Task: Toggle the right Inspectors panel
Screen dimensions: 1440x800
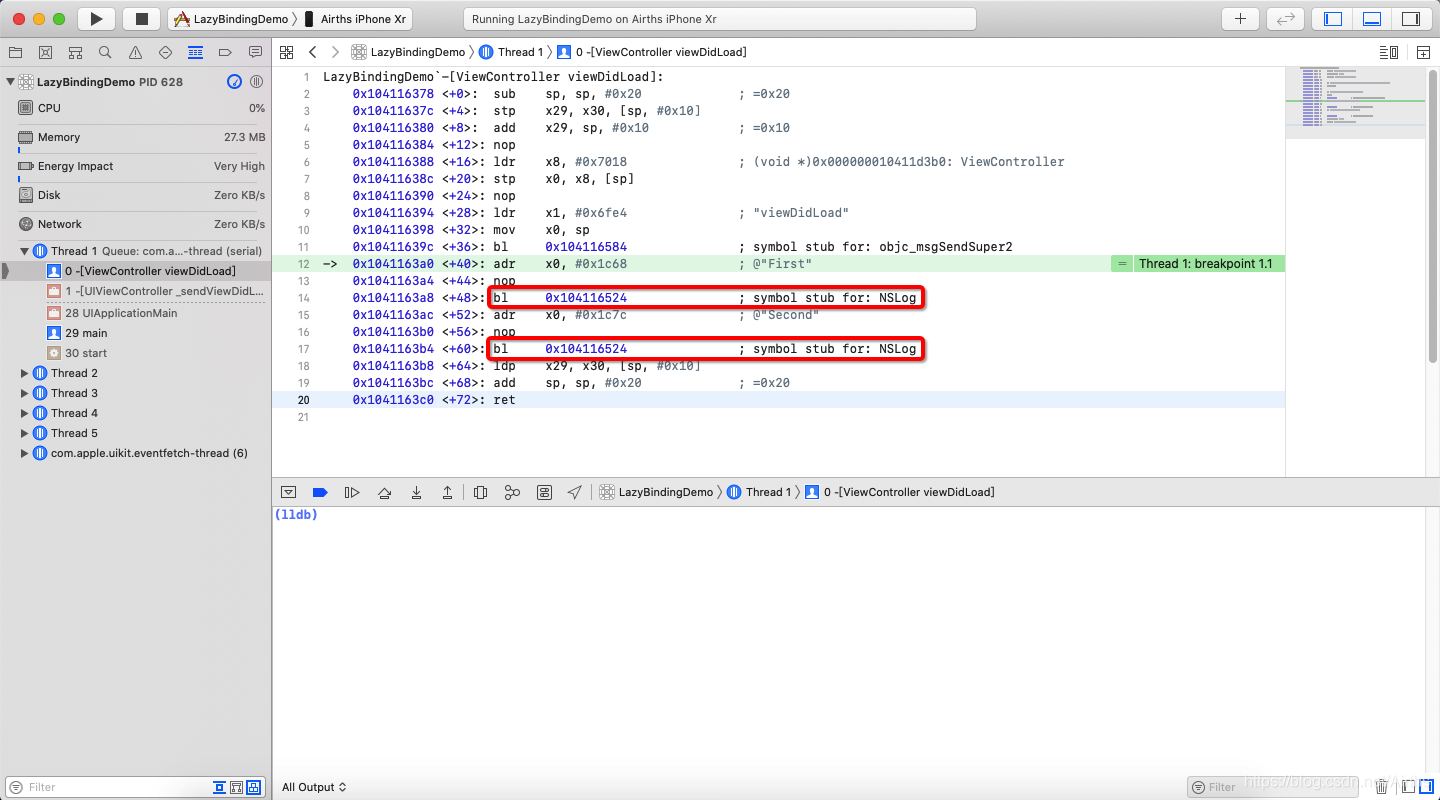Action: click(1411, 18)
